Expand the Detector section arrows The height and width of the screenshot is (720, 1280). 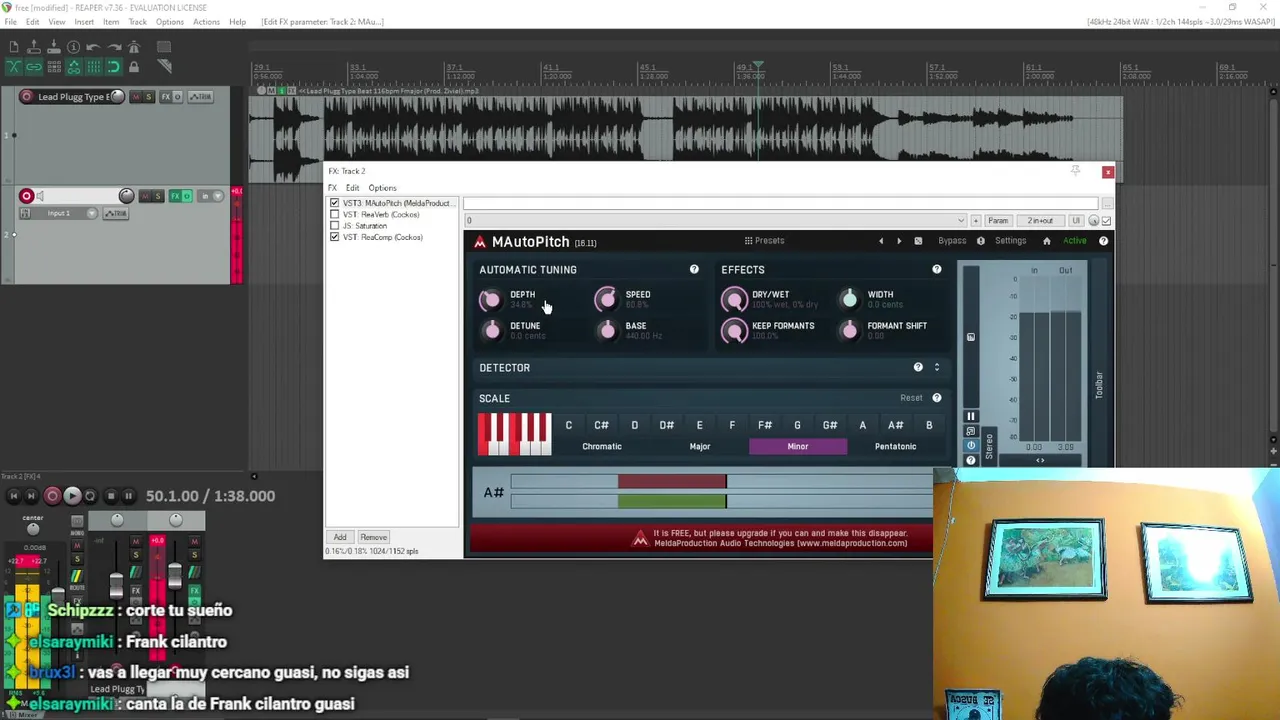[937, 368]
